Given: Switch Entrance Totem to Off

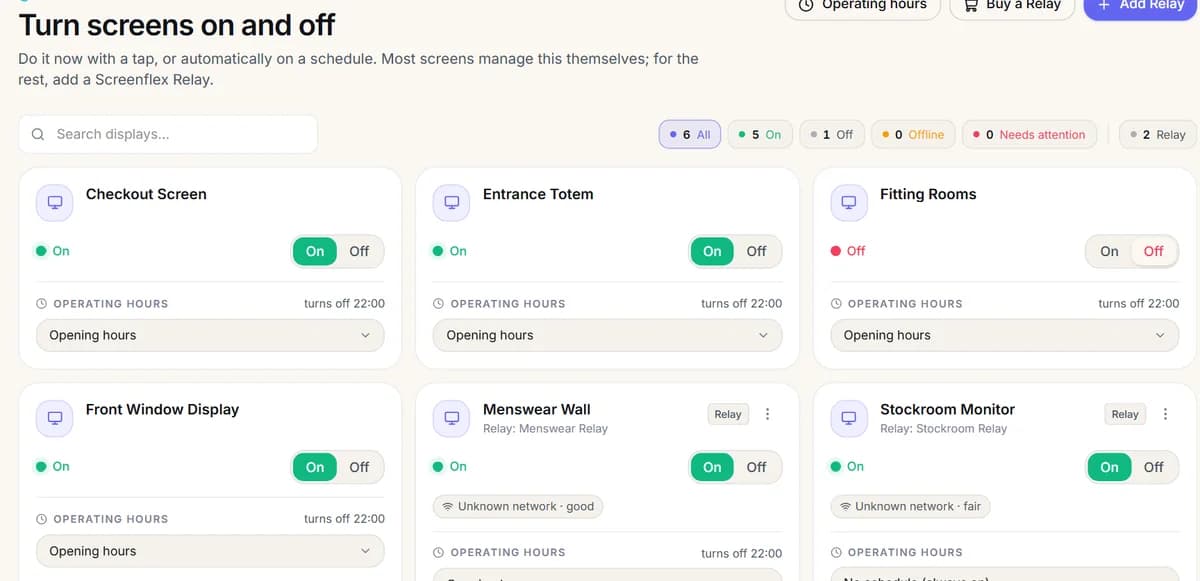Looking at the screenshot, I should 756,251.
